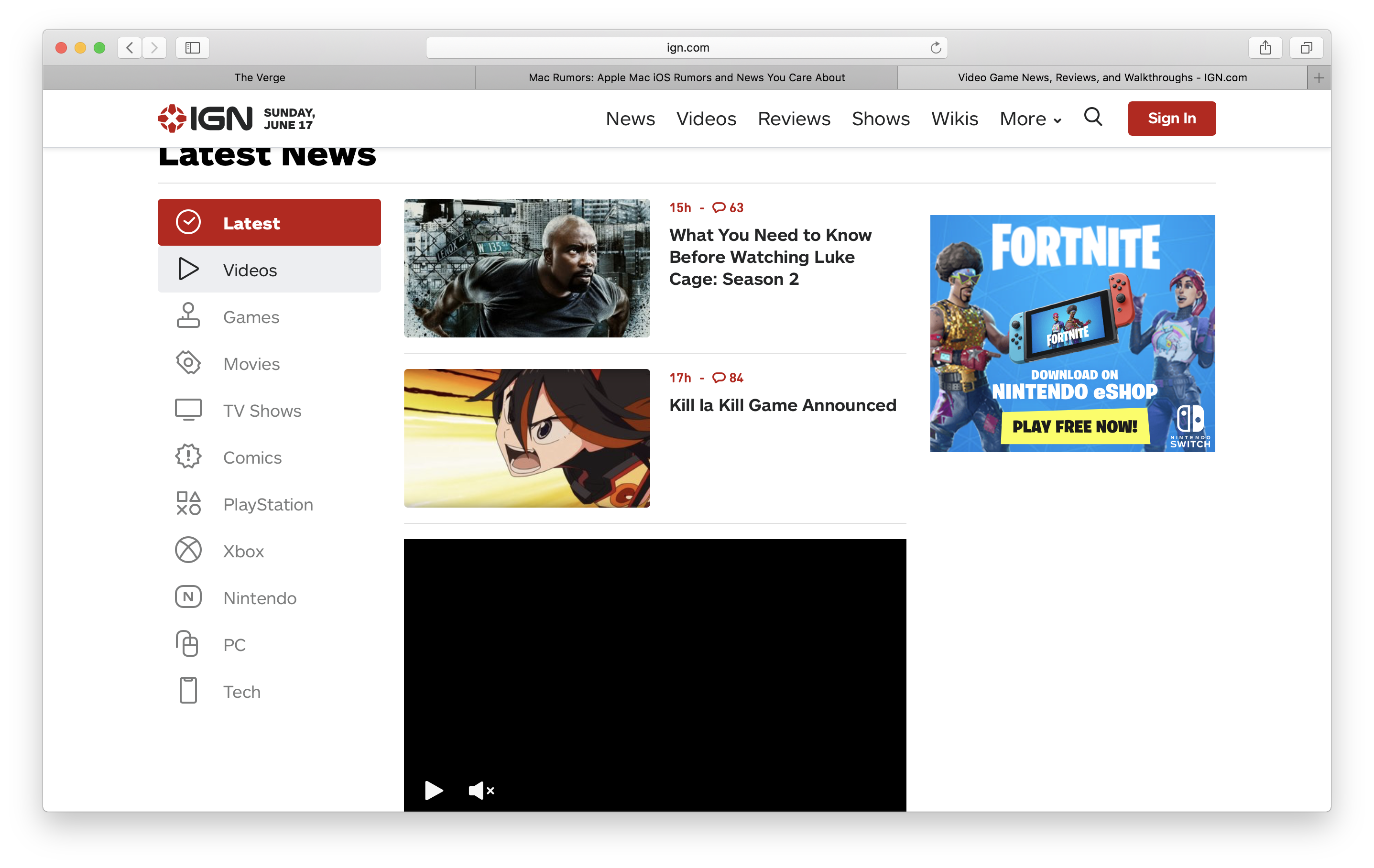Viewport: 1374px width, 868px height.
Task: Switch to The Verge tab
Action: click(260, 78)
